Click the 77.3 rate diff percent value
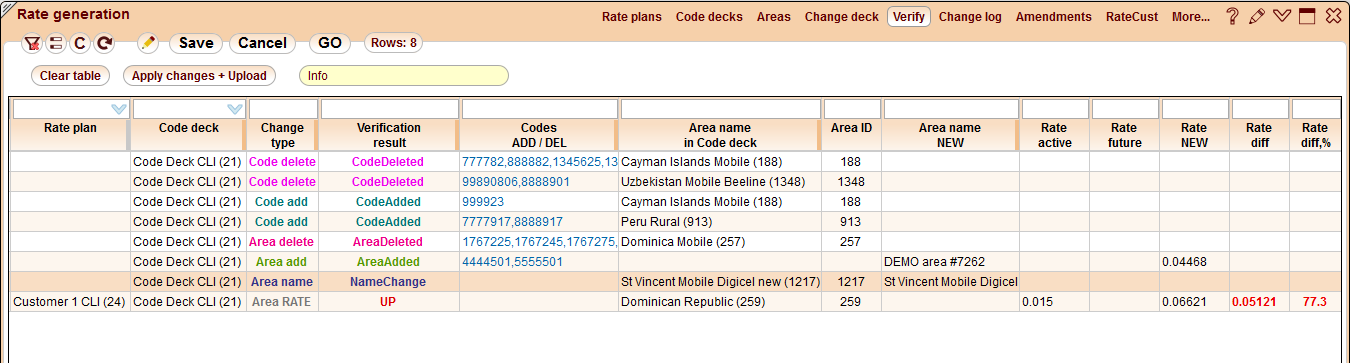Image resolution: width=1350 pixels, height=363 pixels. (x=1315, y=301)
